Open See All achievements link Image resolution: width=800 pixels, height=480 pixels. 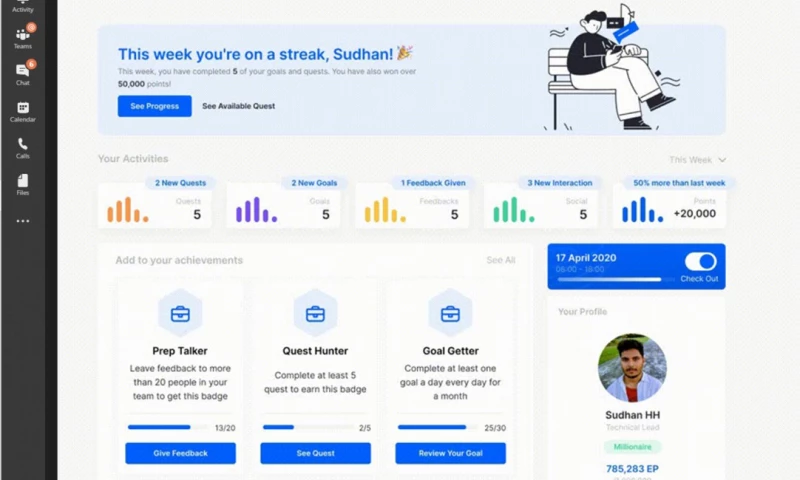coord(501,260)
